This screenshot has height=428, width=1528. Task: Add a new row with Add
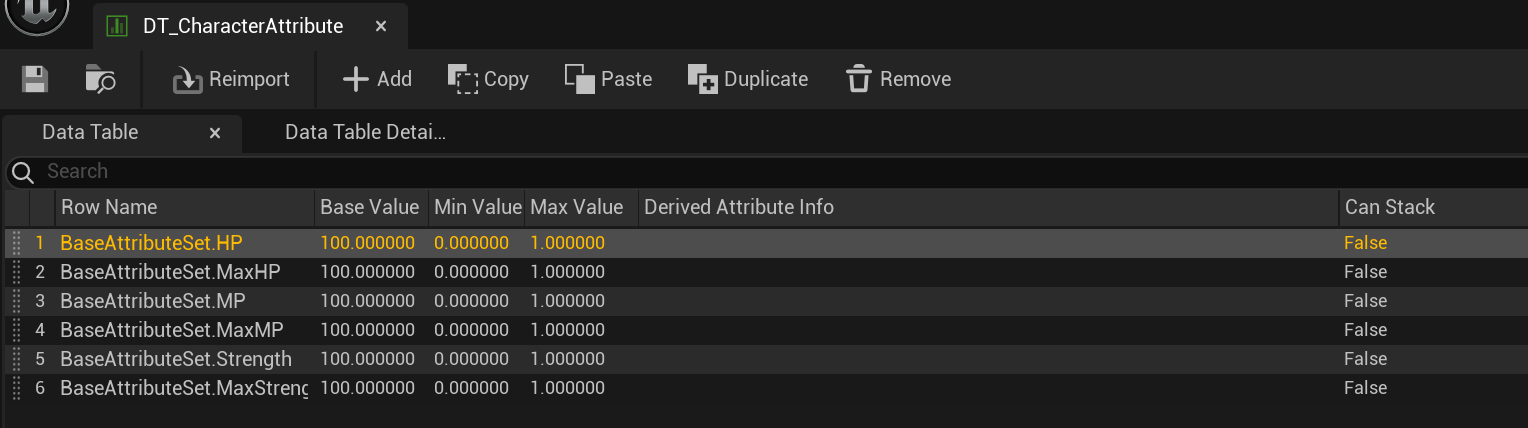tap(377, 79)
